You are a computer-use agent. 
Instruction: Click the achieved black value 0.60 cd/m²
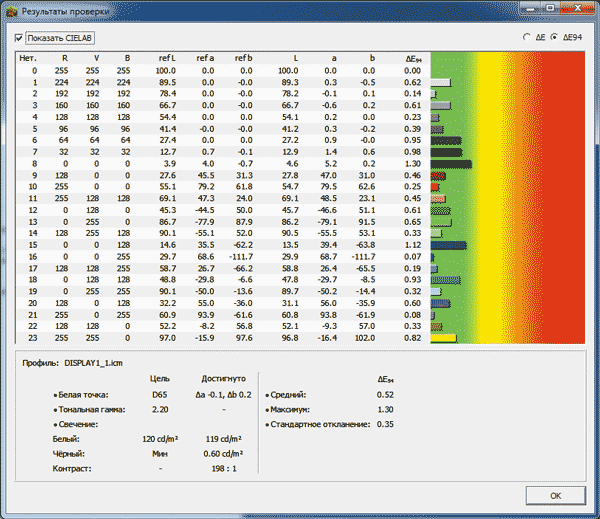tap(223, 454)
